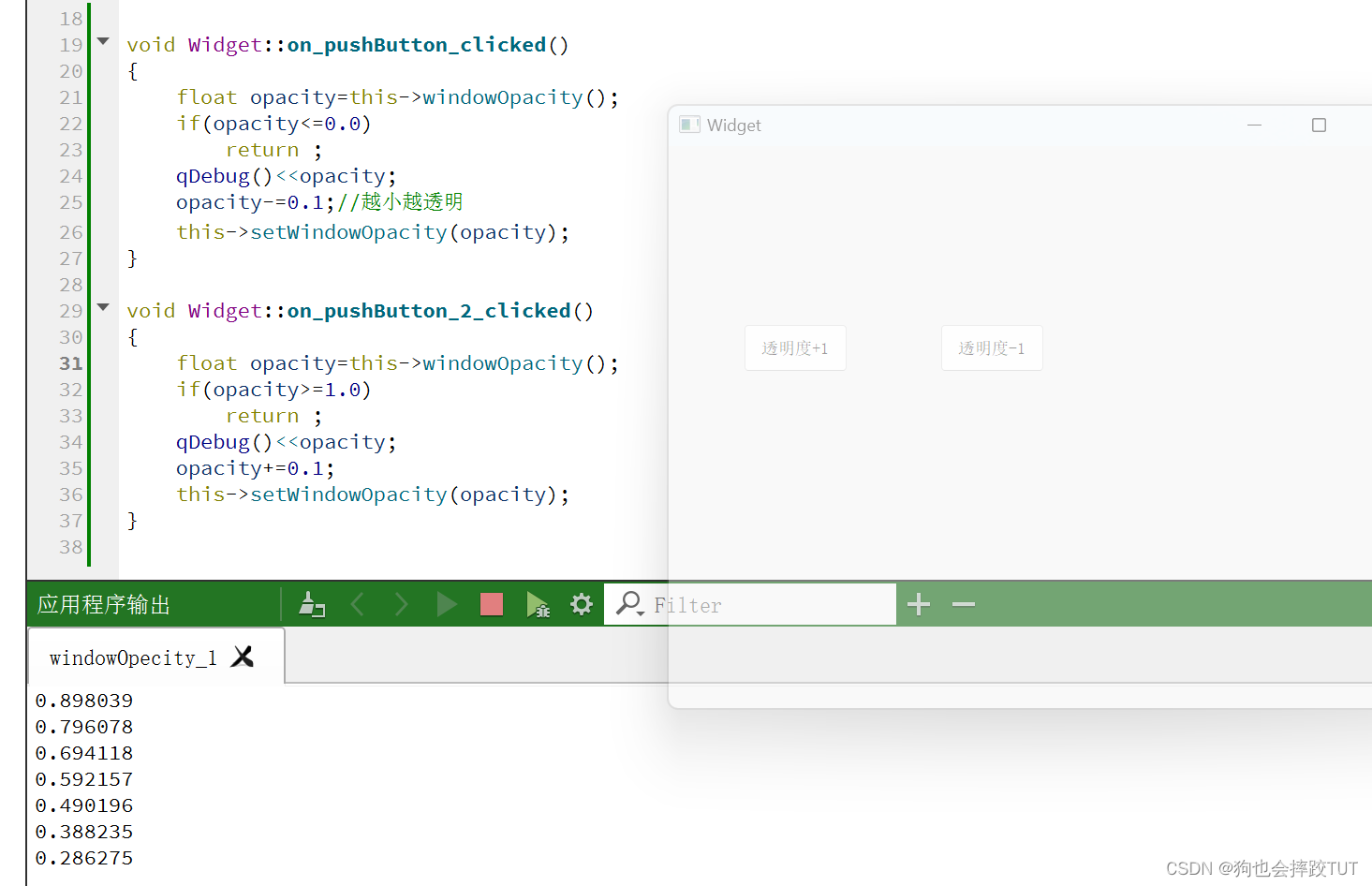Click qDebug()<<opacity on line 24
Screen dimensions: 1372x886
287,176
